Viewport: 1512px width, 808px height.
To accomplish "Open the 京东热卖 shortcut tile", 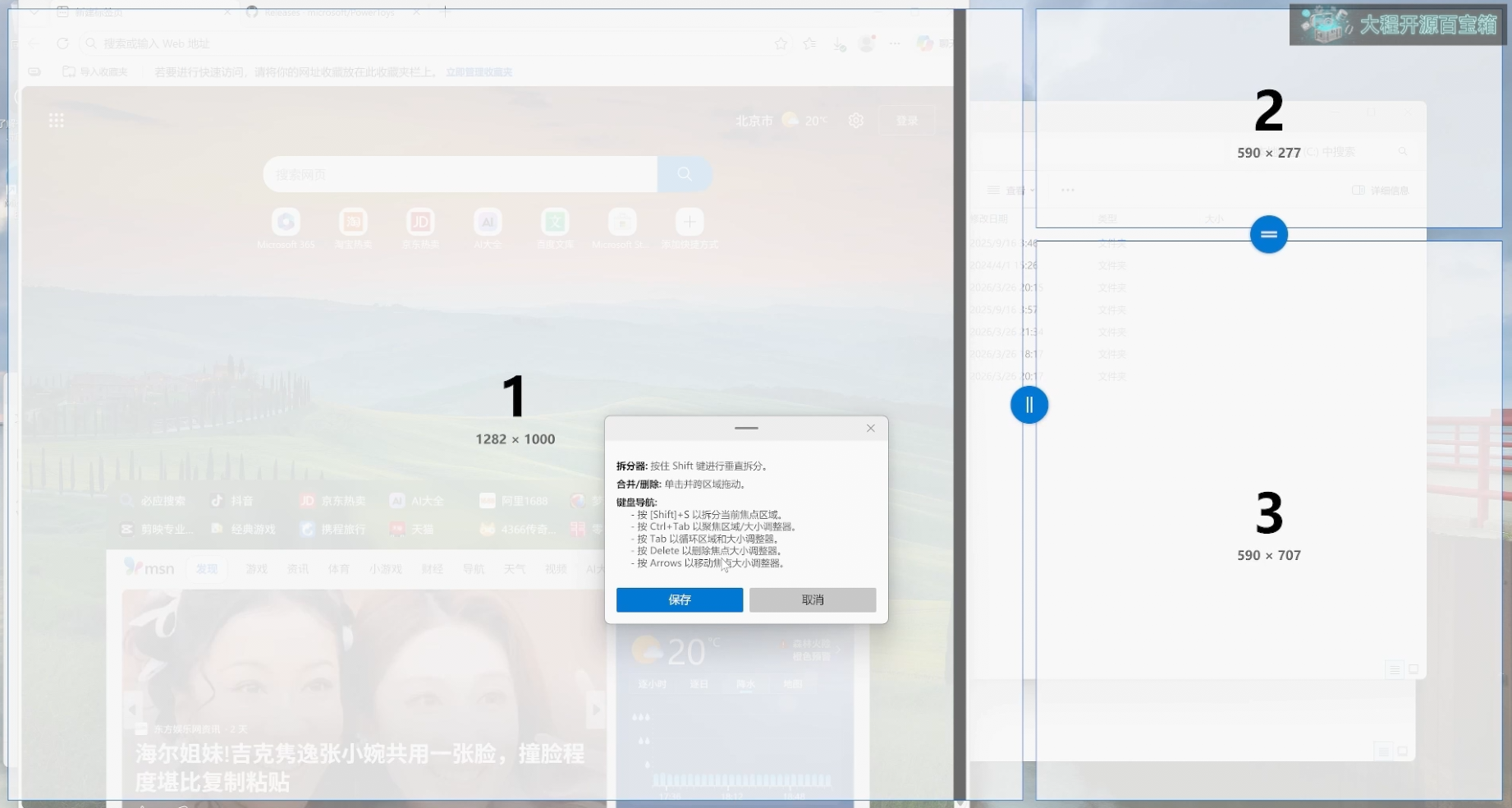I will [420, 228].
